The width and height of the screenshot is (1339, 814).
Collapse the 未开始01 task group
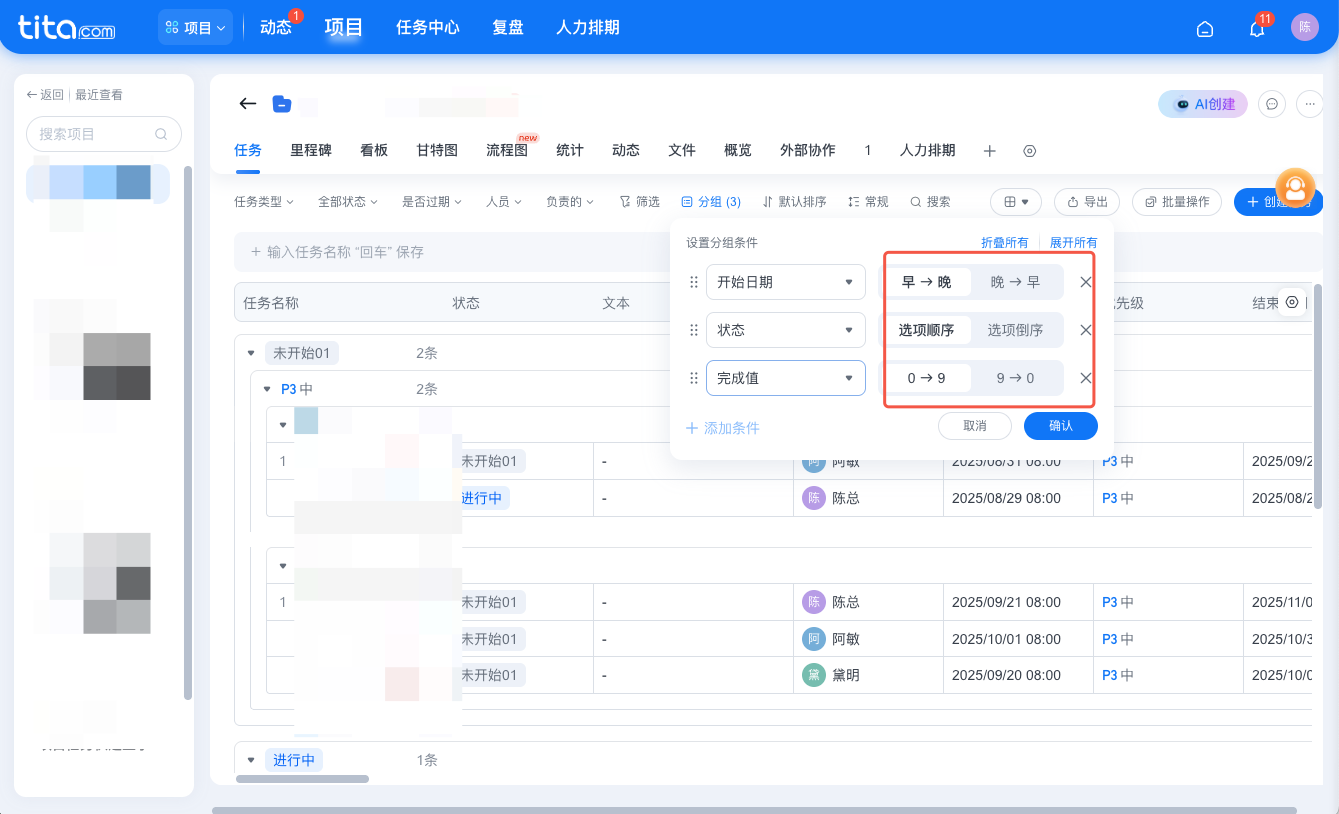pos(251,353)
